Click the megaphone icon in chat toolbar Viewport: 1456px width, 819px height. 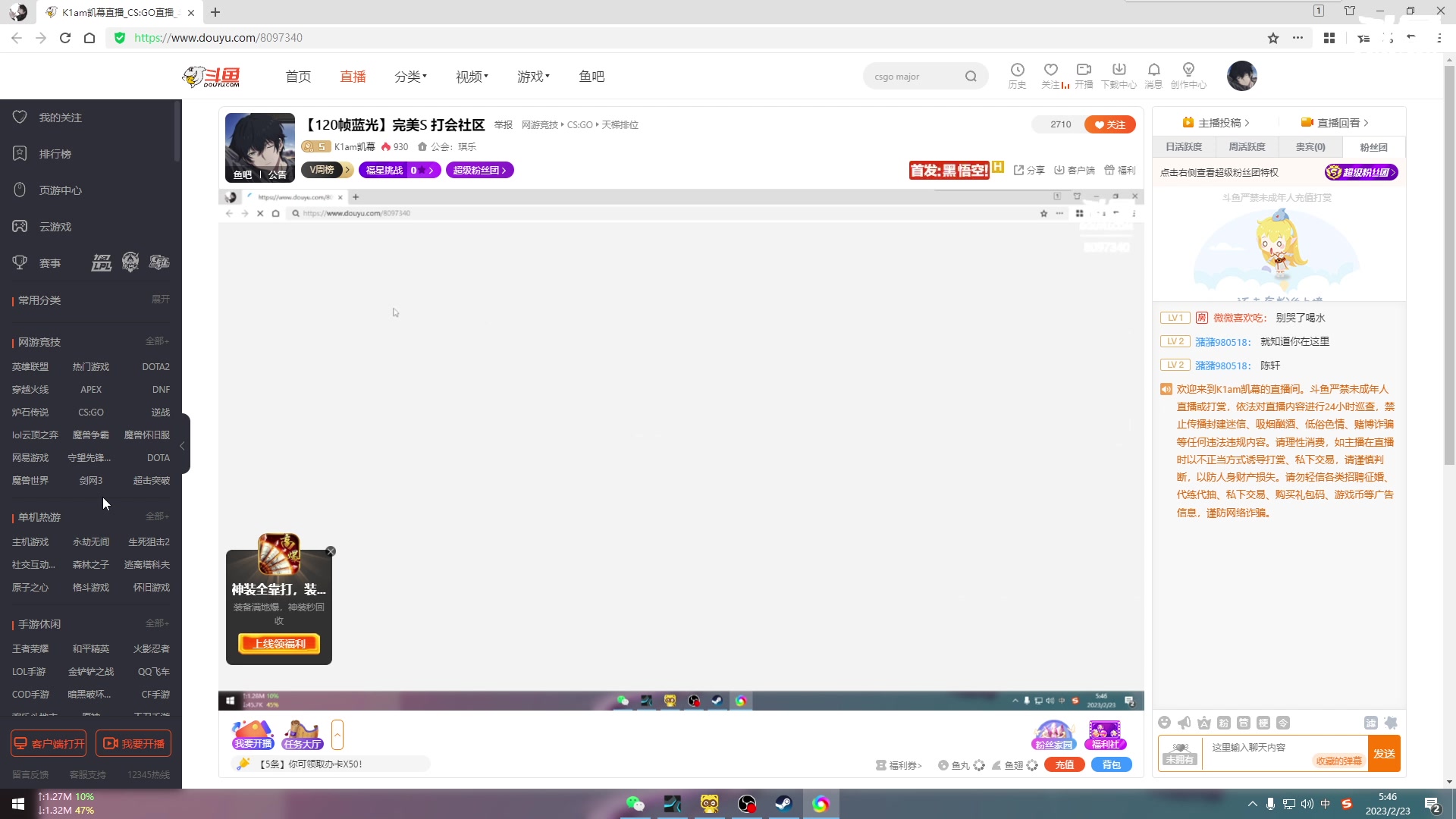[x=1185, y=723]
